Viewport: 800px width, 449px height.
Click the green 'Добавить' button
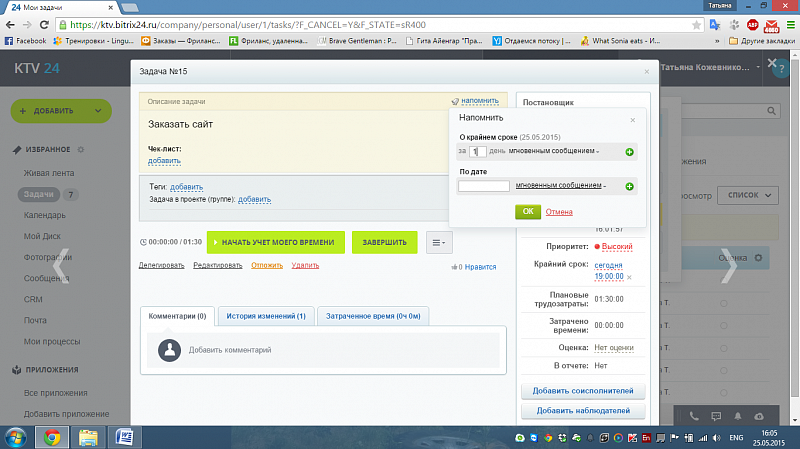coord(53,111)
